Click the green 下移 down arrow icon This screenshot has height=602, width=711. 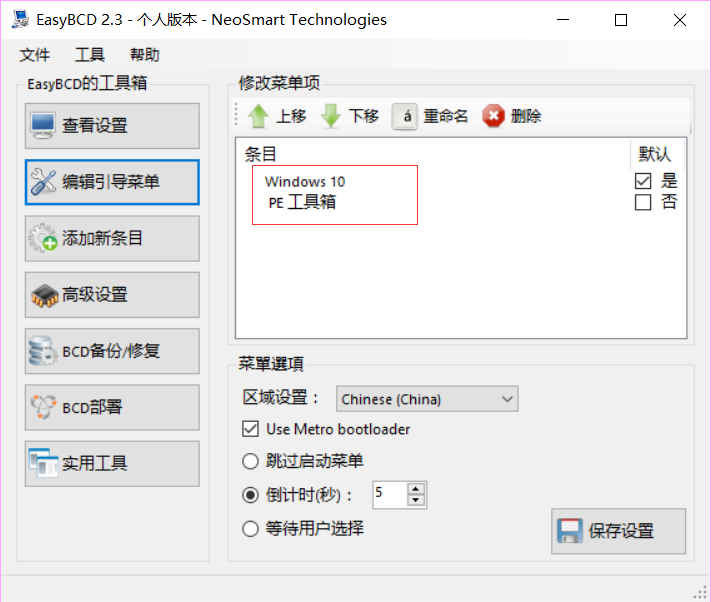(331, 116)
